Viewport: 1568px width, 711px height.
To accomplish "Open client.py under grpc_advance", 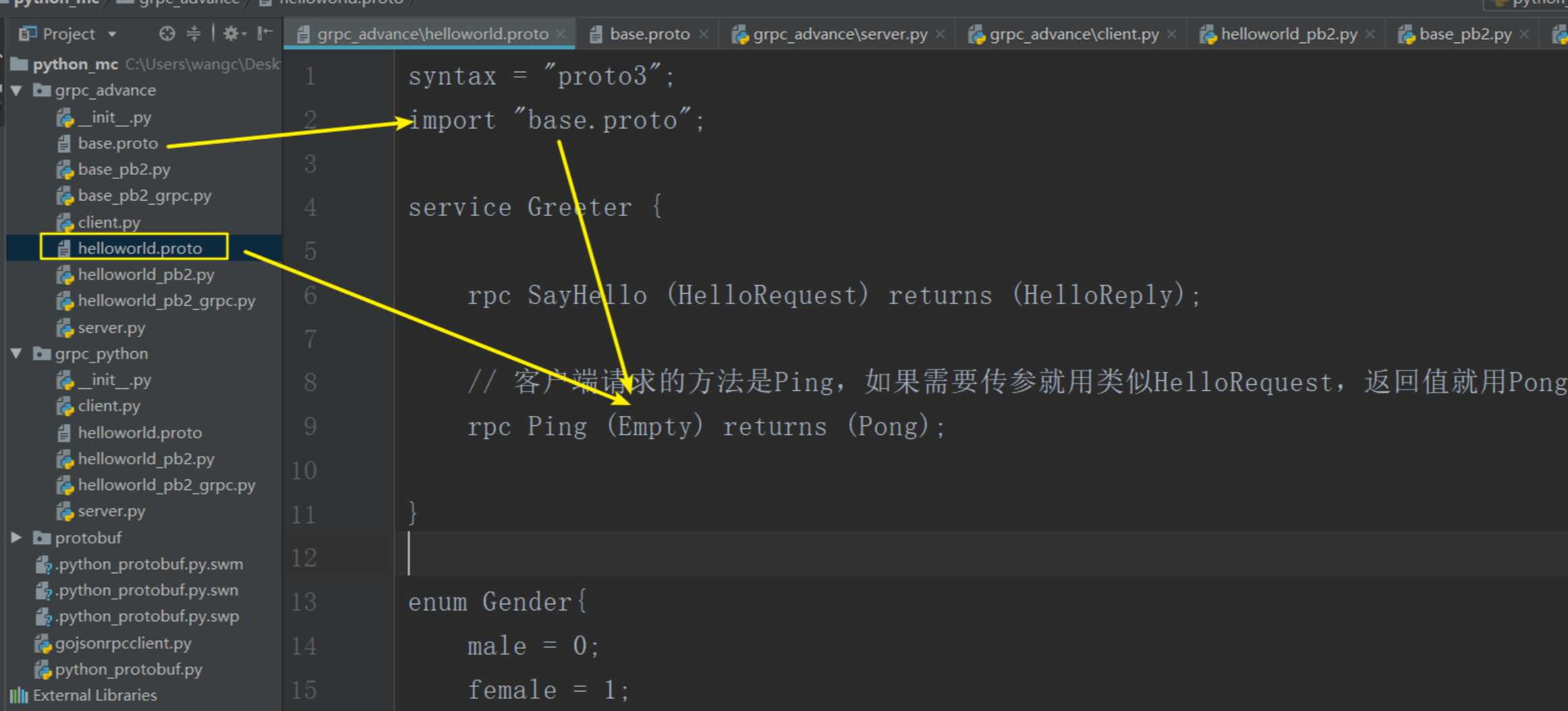I will pyautogui.click(x=109, y=222).
